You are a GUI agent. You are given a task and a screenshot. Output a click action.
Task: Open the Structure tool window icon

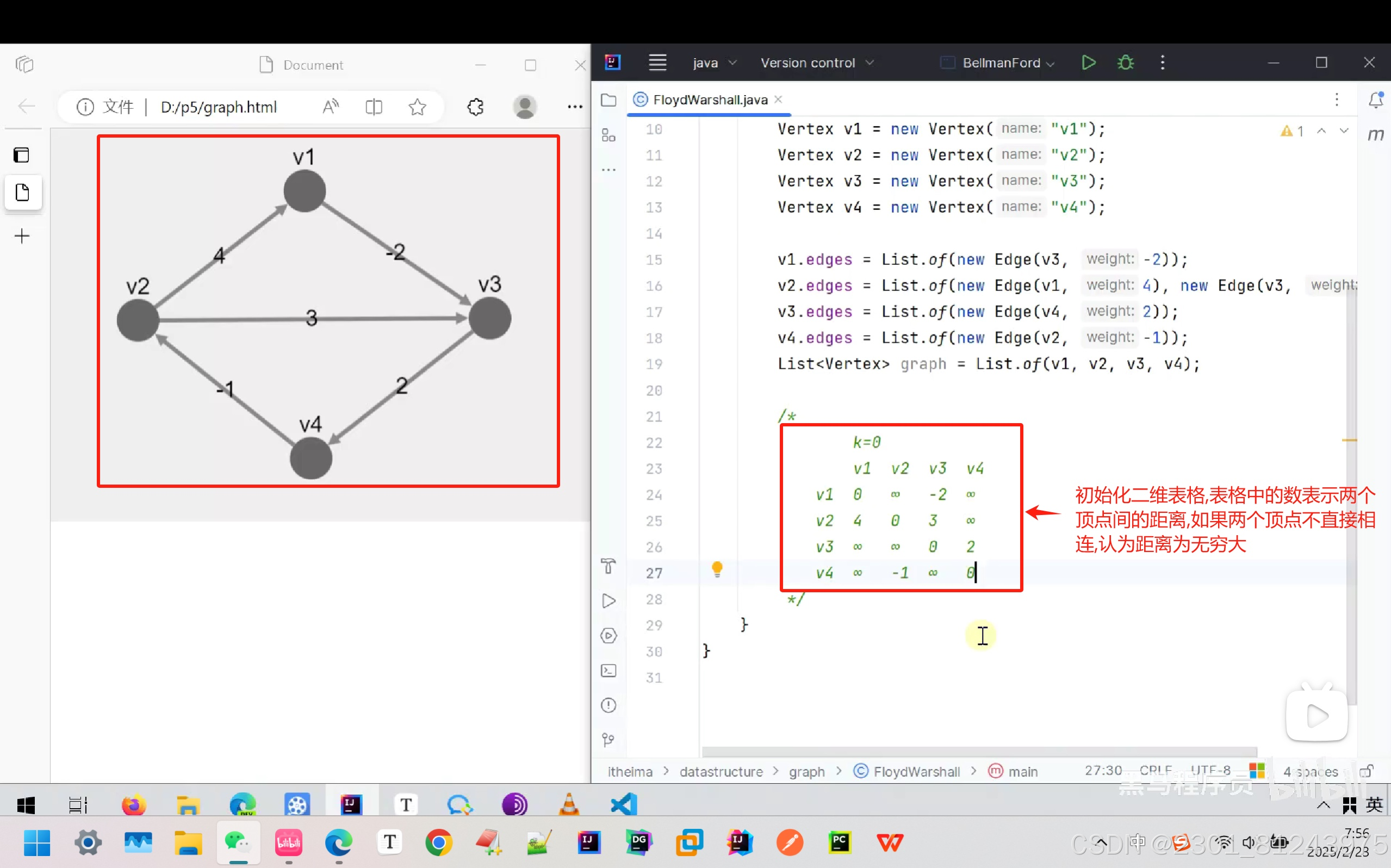pos(608,135)
